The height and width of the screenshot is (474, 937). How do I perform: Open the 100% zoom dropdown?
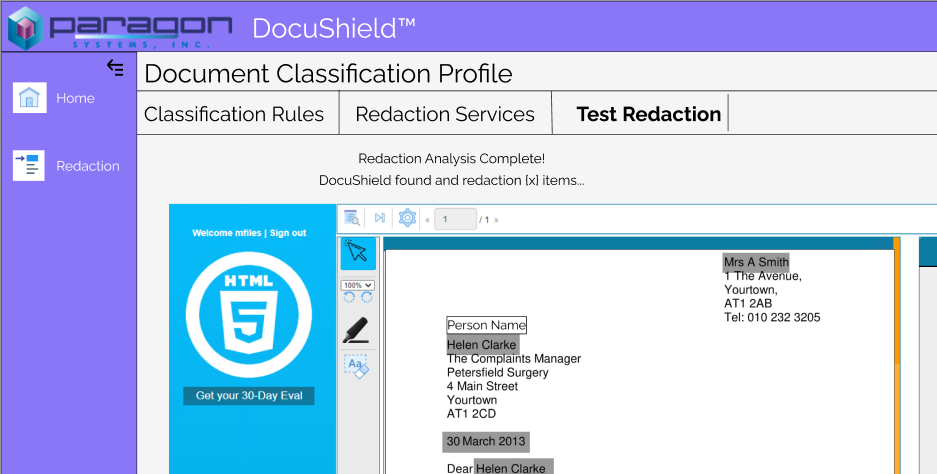pos(357,285)
